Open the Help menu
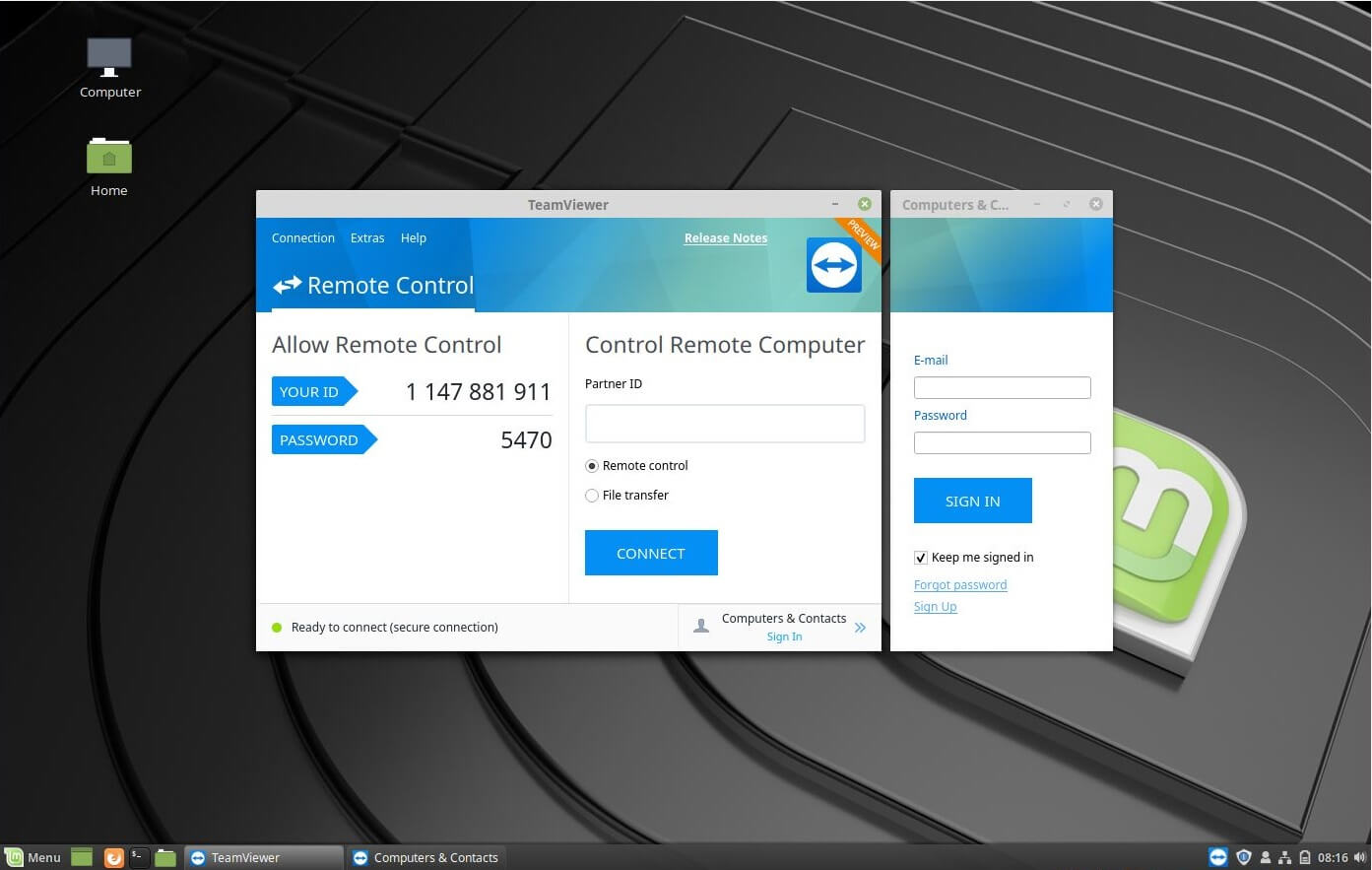Viewport: 1372px width, 870px height. click(413, 237)
